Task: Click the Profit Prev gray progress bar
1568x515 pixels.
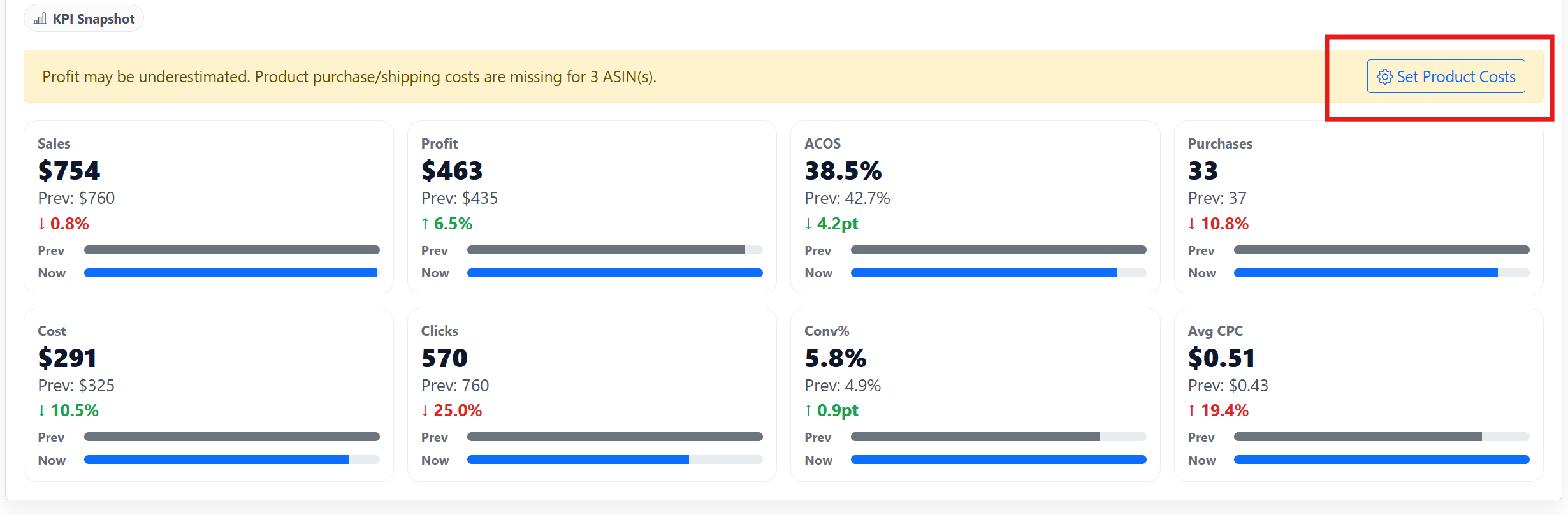Action: [x=606, y=250]
